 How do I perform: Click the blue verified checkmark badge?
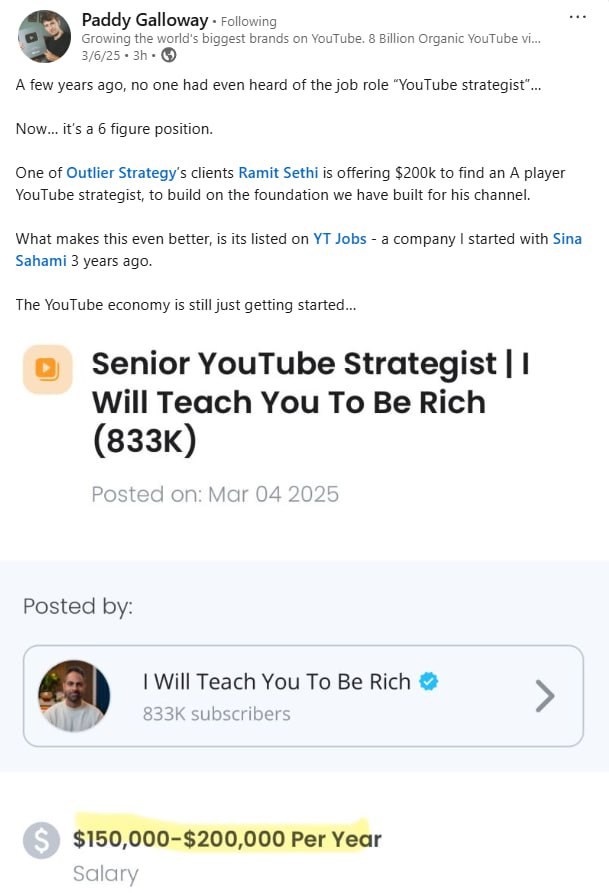point(429,681)
